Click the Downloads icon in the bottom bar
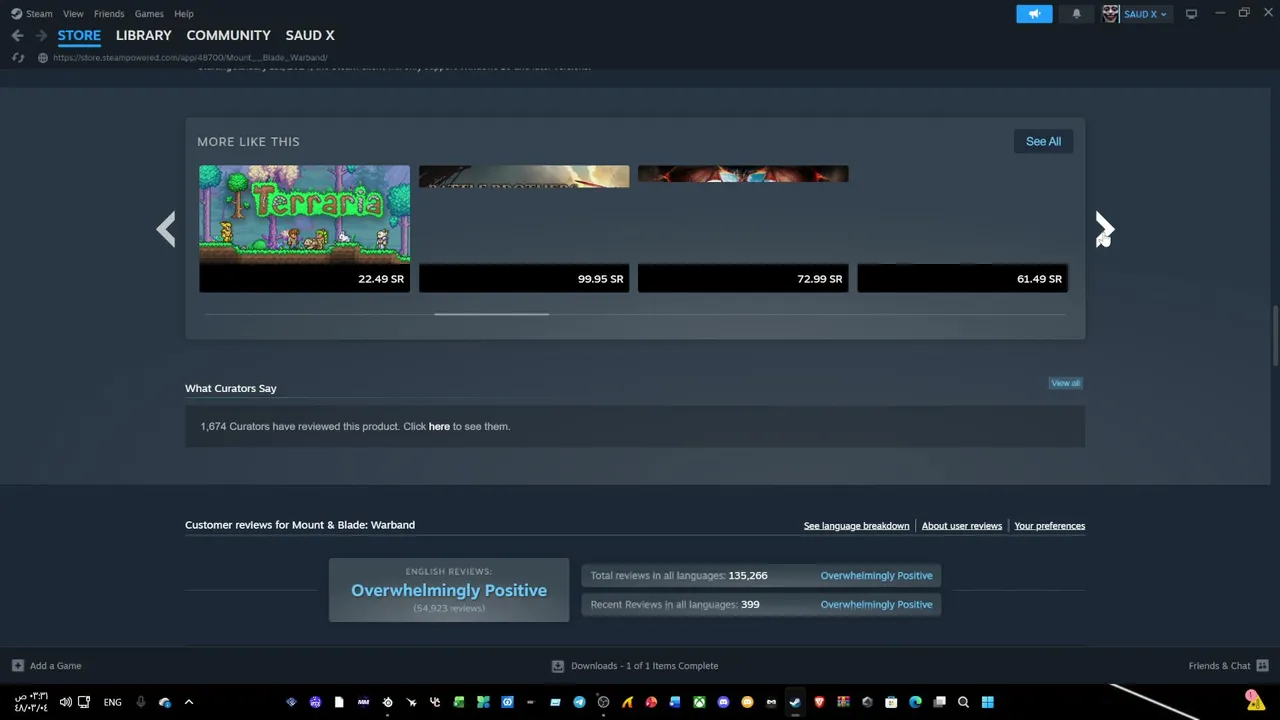This screenshot has width=1280, height=720. (558, 666)
